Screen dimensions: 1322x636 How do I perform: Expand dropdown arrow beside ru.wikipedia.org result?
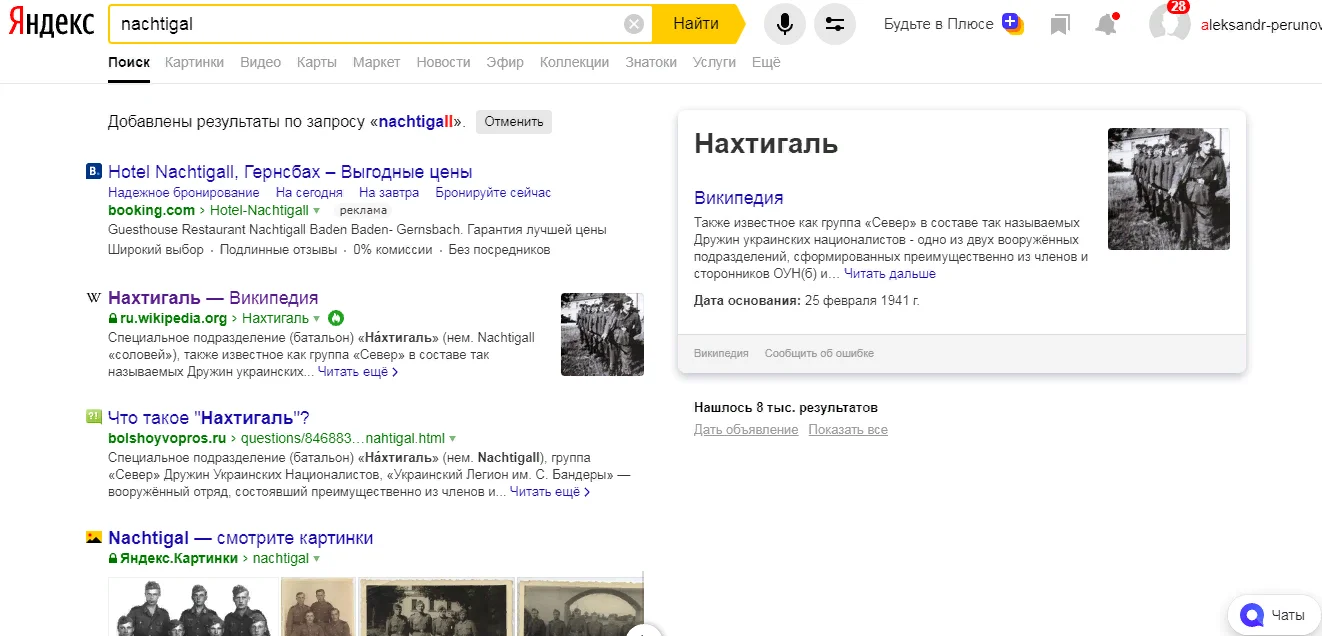317,319
